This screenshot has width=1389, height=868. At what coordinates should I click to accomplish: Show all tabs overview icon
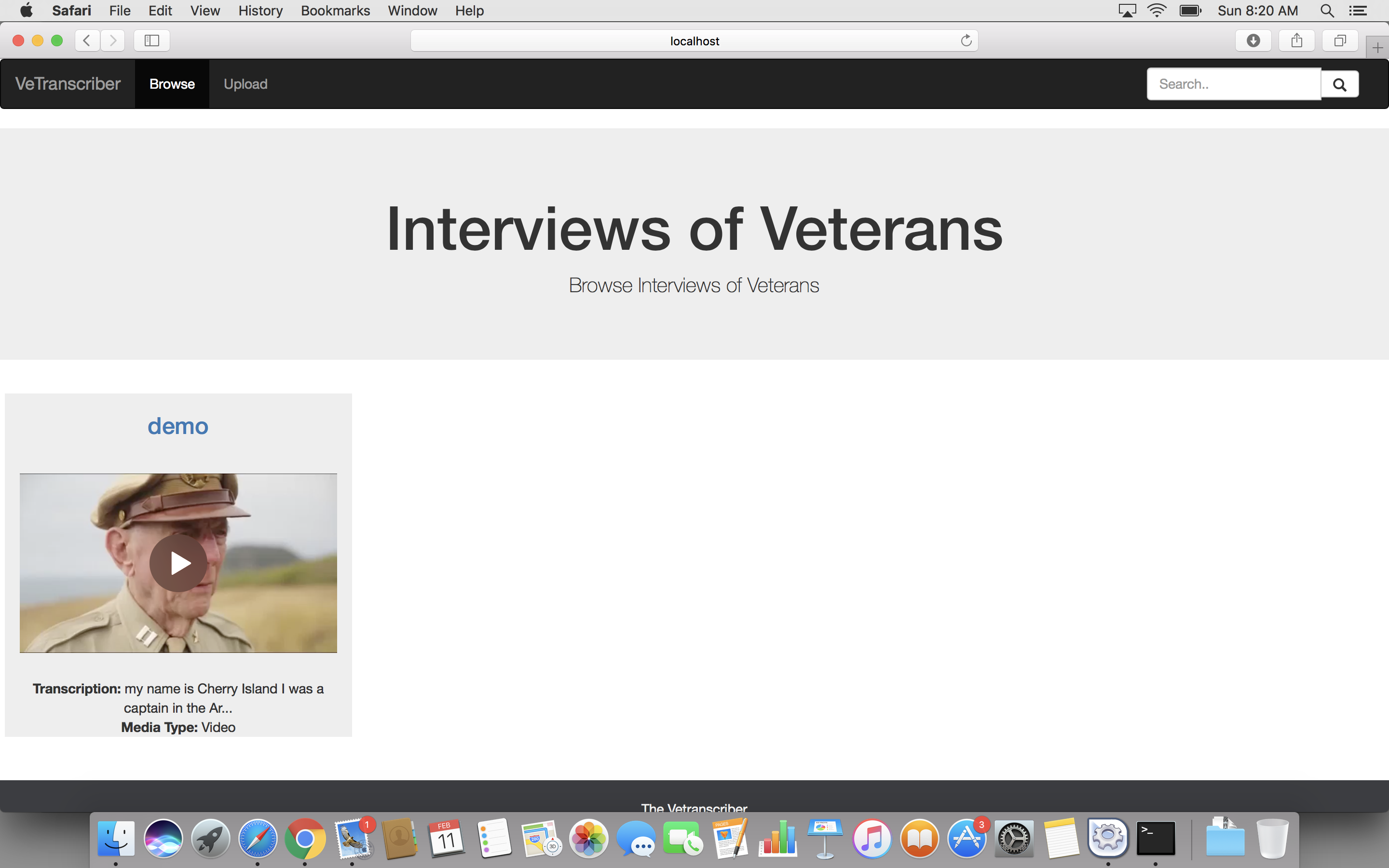tap(1340, 41)
